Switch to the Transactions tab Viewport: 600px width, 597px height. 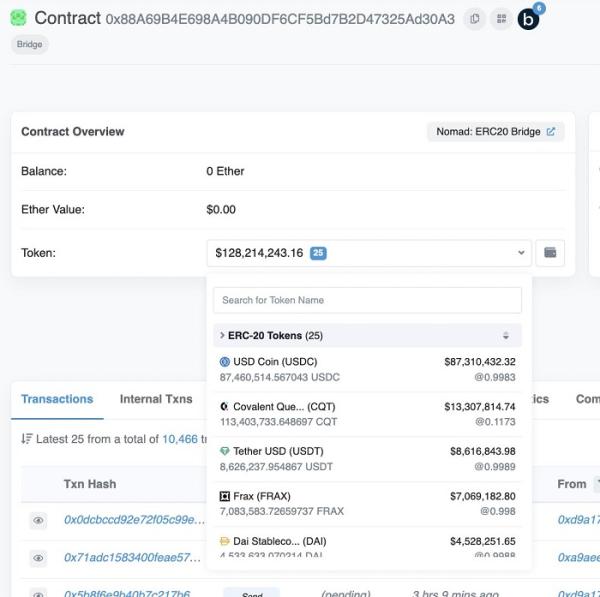coord(57,399)
